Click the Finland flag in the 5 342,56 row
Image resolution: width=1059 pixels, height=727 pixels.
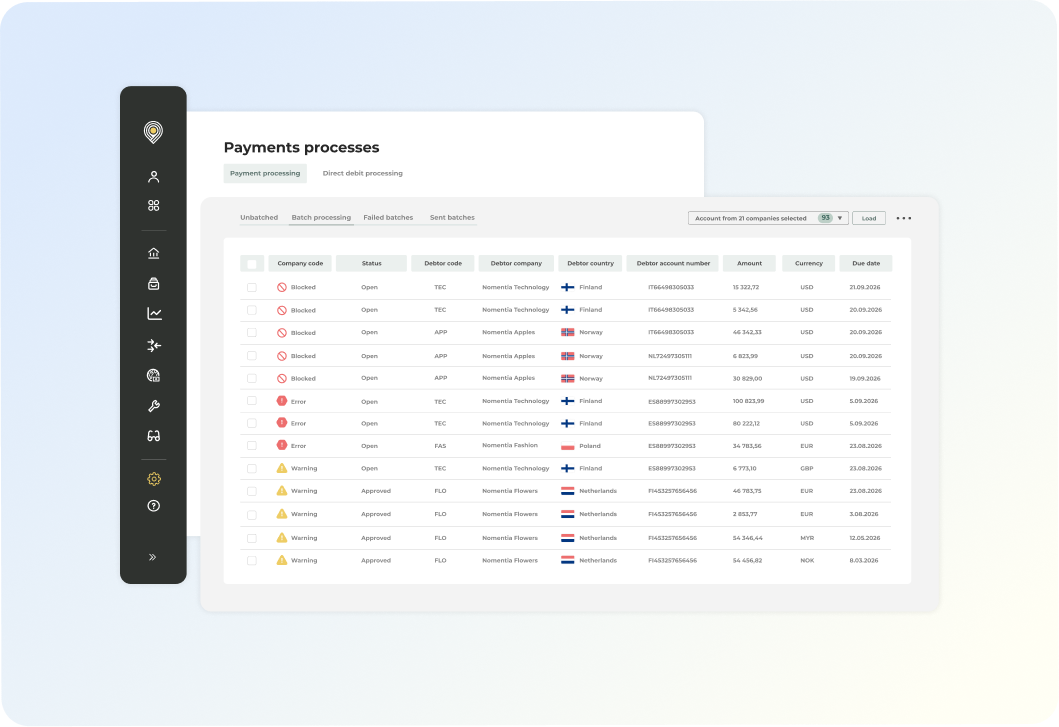tap(568, 310)
